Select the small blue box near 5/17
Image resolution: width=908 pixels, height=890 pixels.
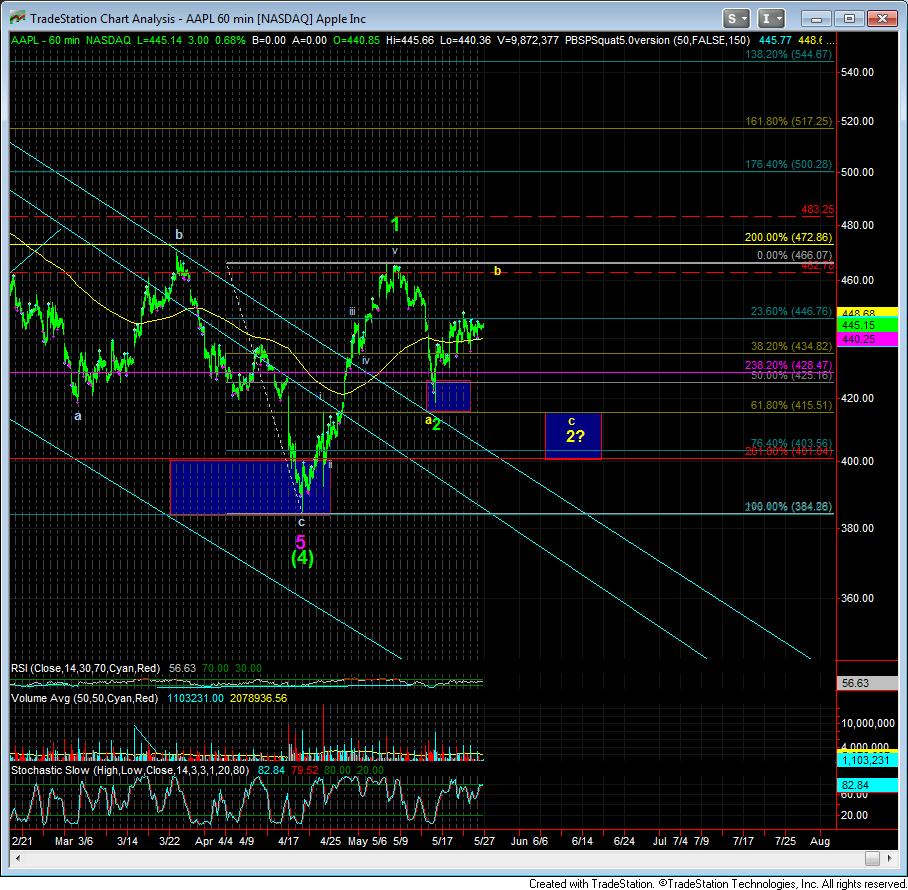pos(448,396)
